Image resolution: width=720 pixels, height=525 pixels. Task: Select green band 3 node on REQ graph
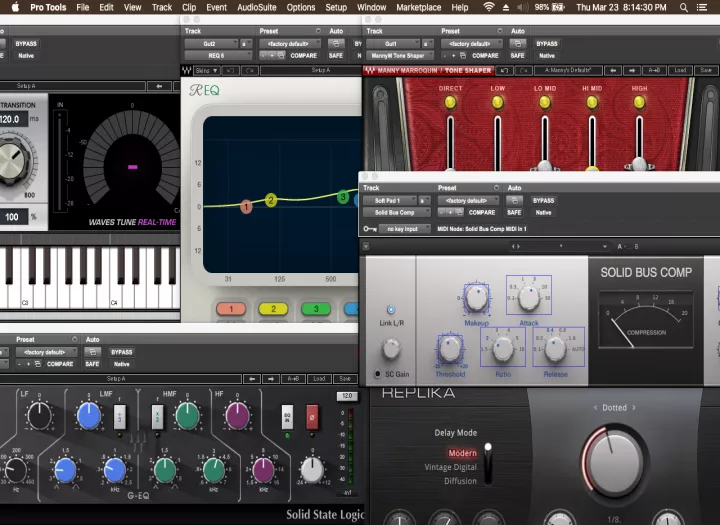[343, 197]
